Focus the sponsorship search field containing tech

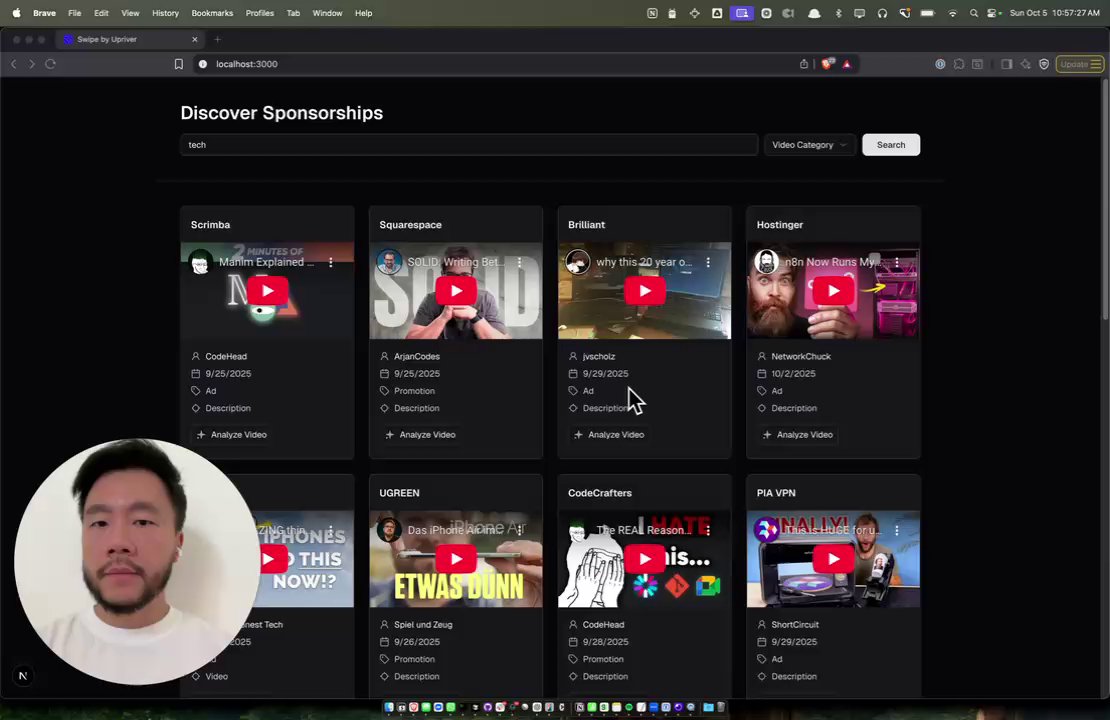[469, 144]
